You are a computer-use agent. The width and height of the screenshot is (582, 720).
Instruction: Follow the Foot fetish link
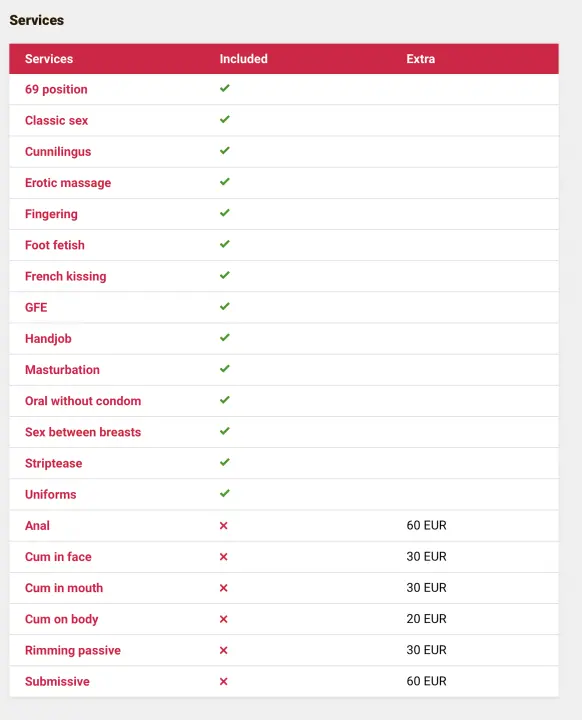[x=55, y=245]
